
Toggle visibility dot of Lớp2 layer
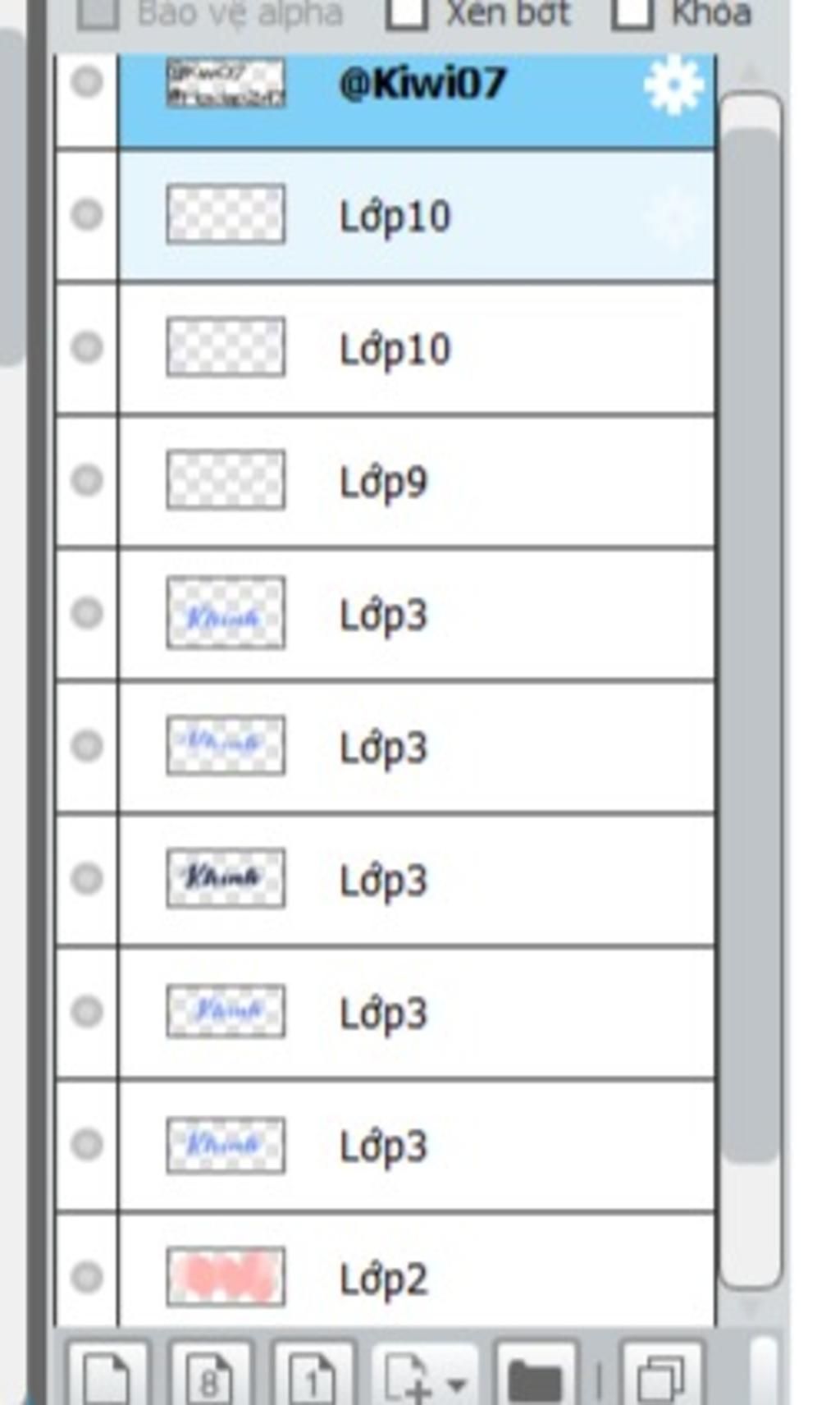click(87, 1277)
